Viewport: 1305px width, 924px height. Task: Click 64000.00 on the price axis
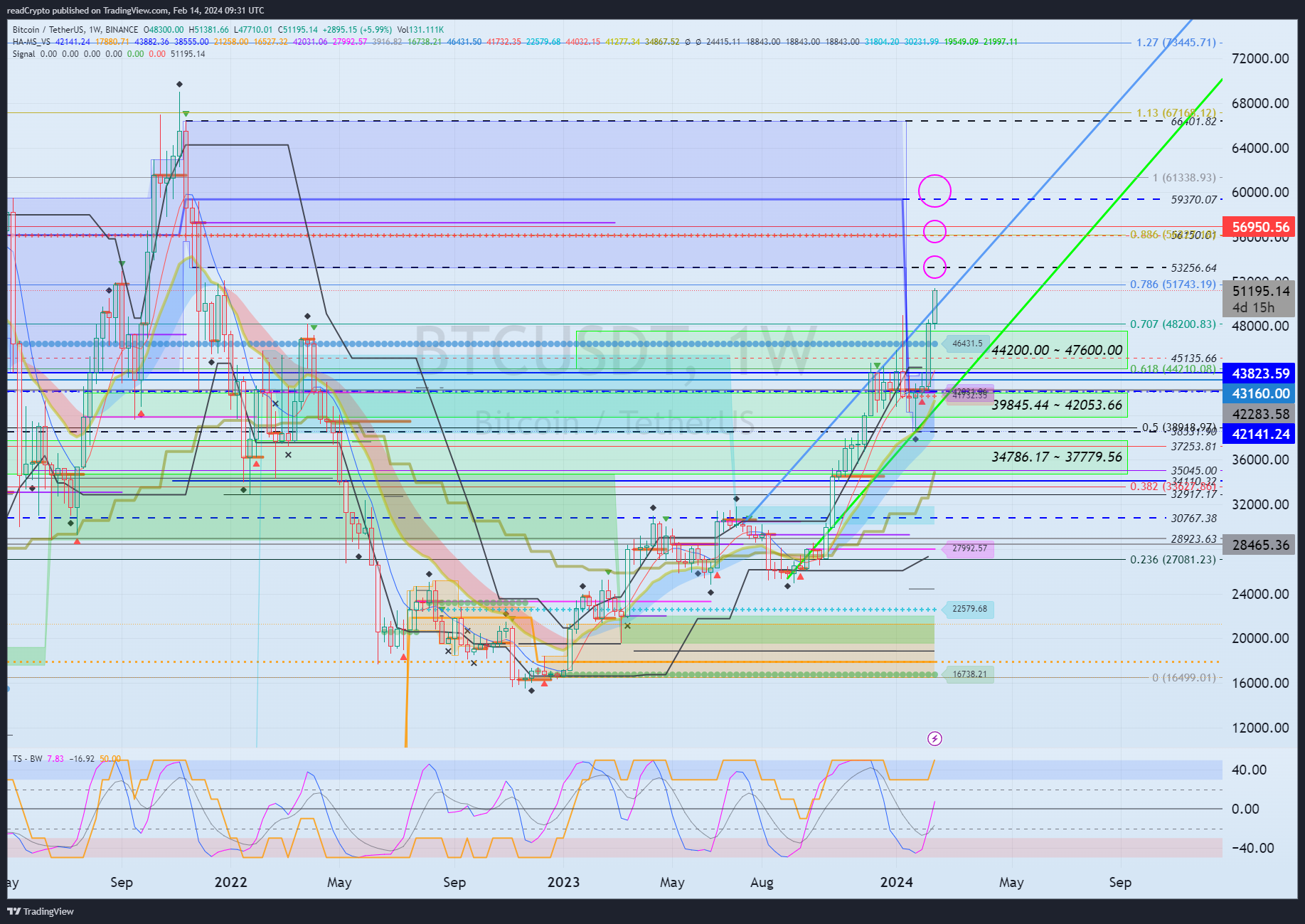click(x=1260, y=148)
